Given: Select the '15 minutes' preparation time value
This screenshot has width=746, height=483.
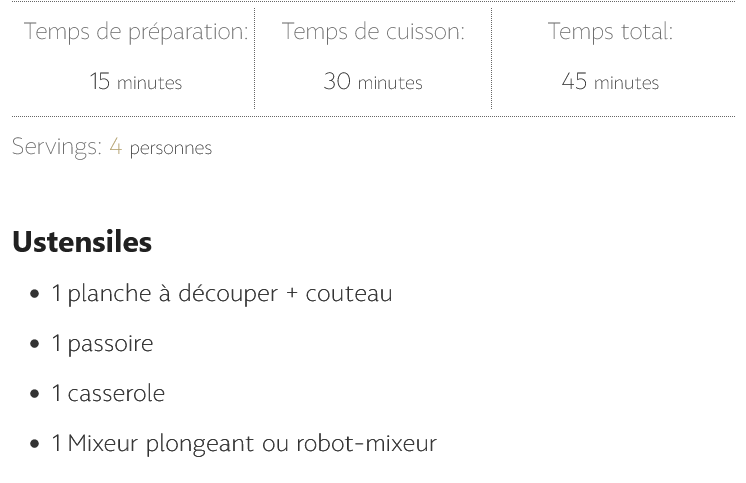Looking at the screenshot, I should point(135,81).
